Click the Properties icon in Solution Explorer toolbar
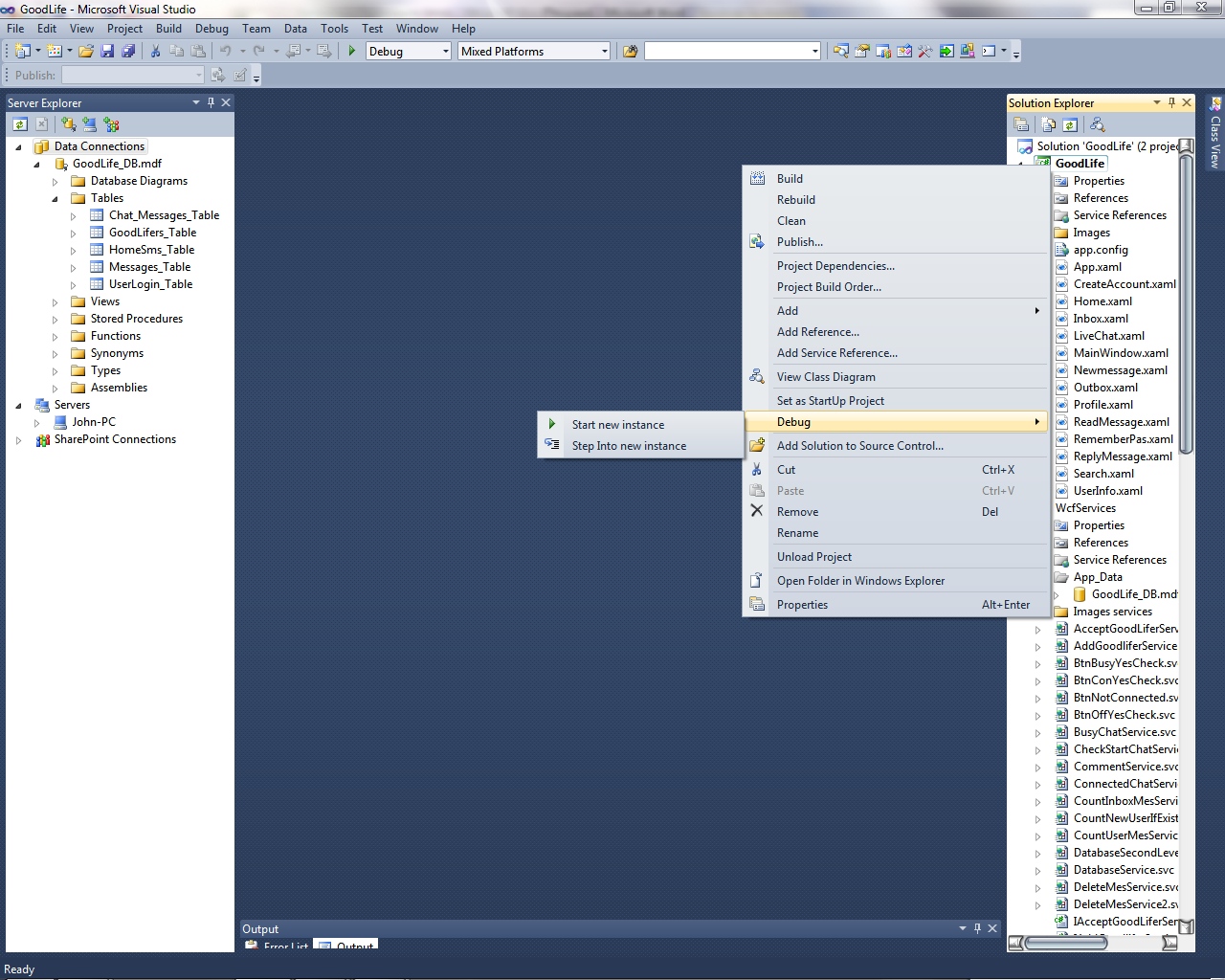 (x=1021, y=124)
